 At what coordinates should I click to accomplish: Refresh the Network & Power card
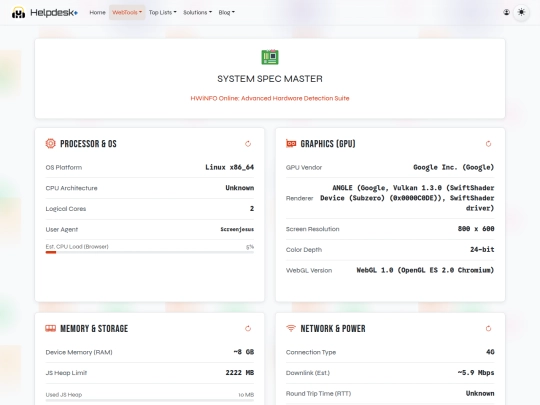click(x=488, y=329)
